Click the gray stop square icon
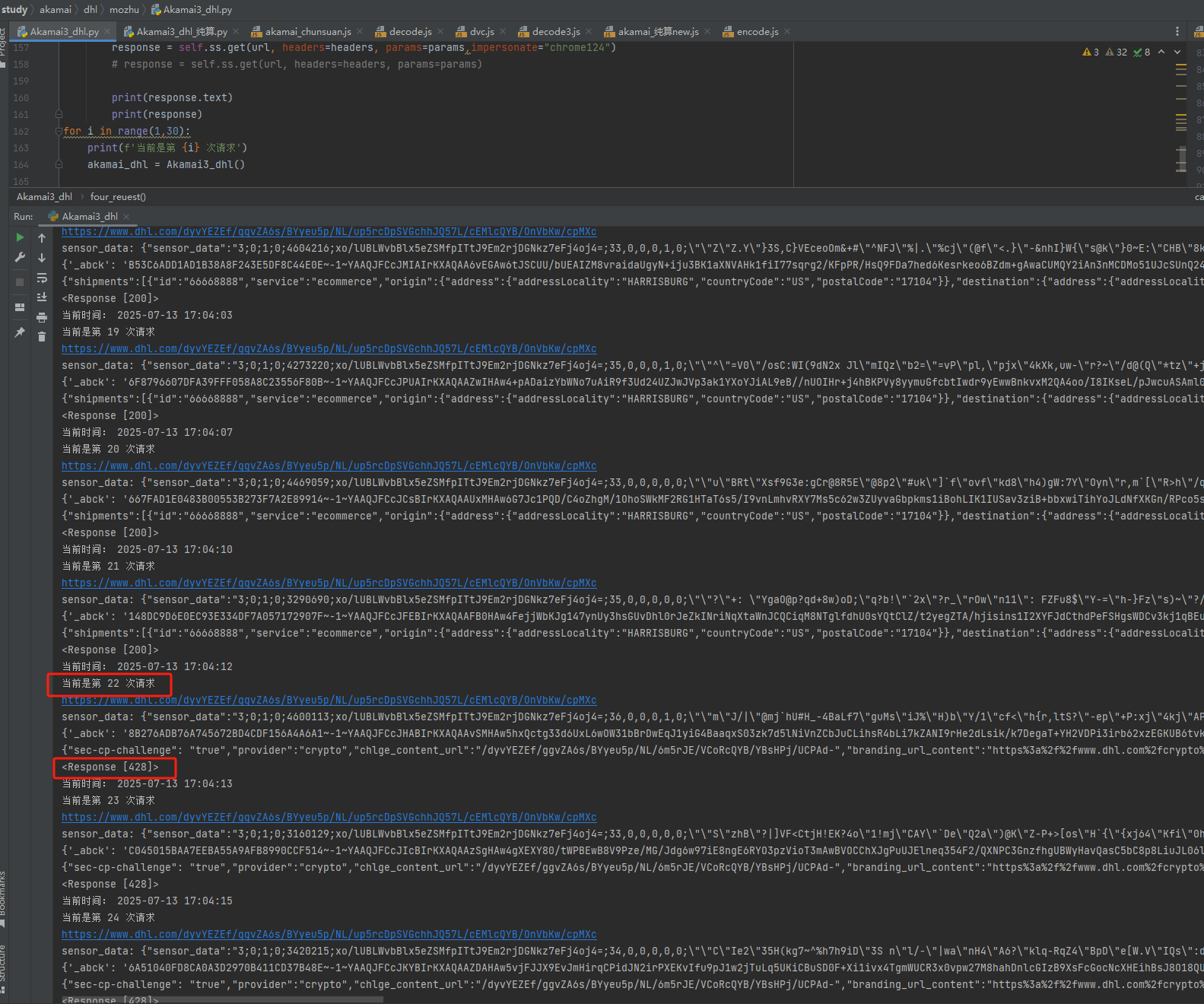The width and height of the screenshot is (1204, 1004). [20, 282]
